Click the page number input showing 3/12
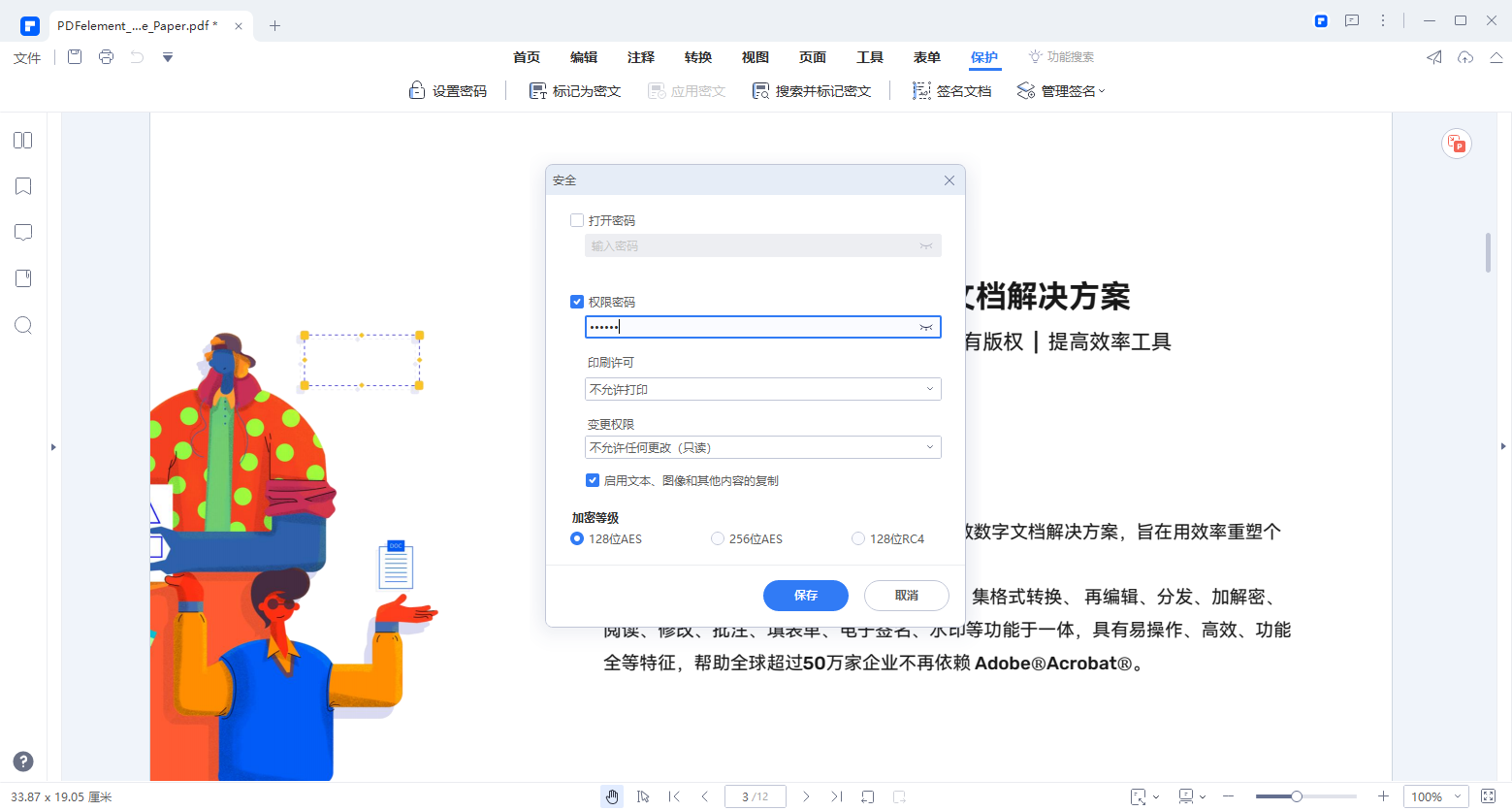Viewport: 1512px width, 811px height. (x=755, y=795)
